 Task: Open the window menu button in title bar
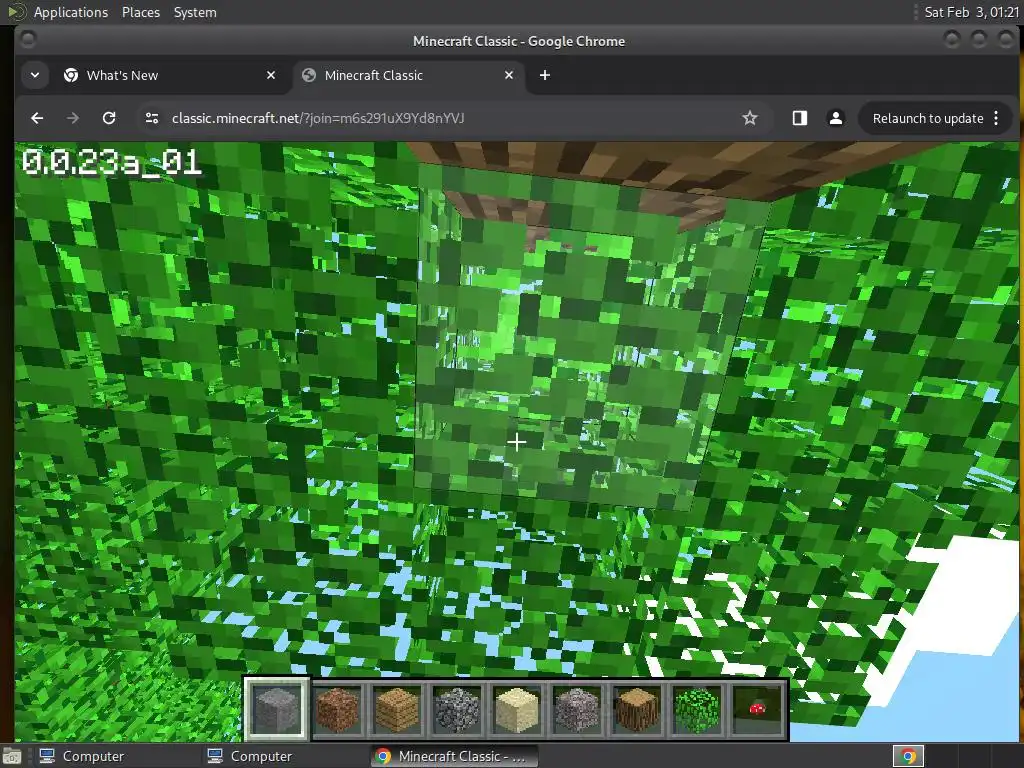(x=28, y=40)
